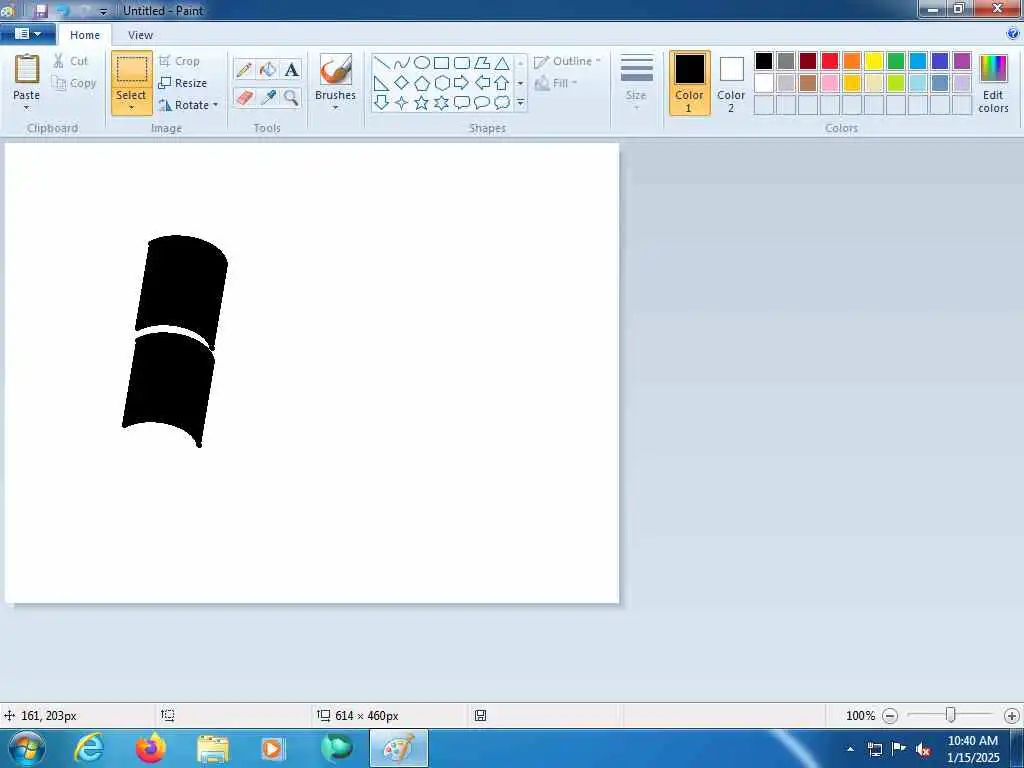Show next row of the Shapes gallery

(x=520, y=83)
